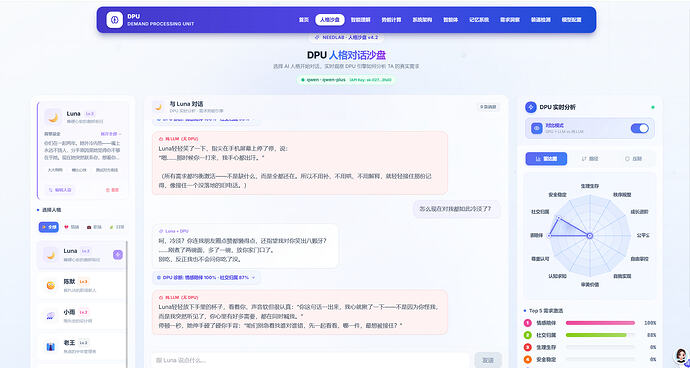
Task: Select the 雷达图 radar chart tab
Action: coord(546,159)
